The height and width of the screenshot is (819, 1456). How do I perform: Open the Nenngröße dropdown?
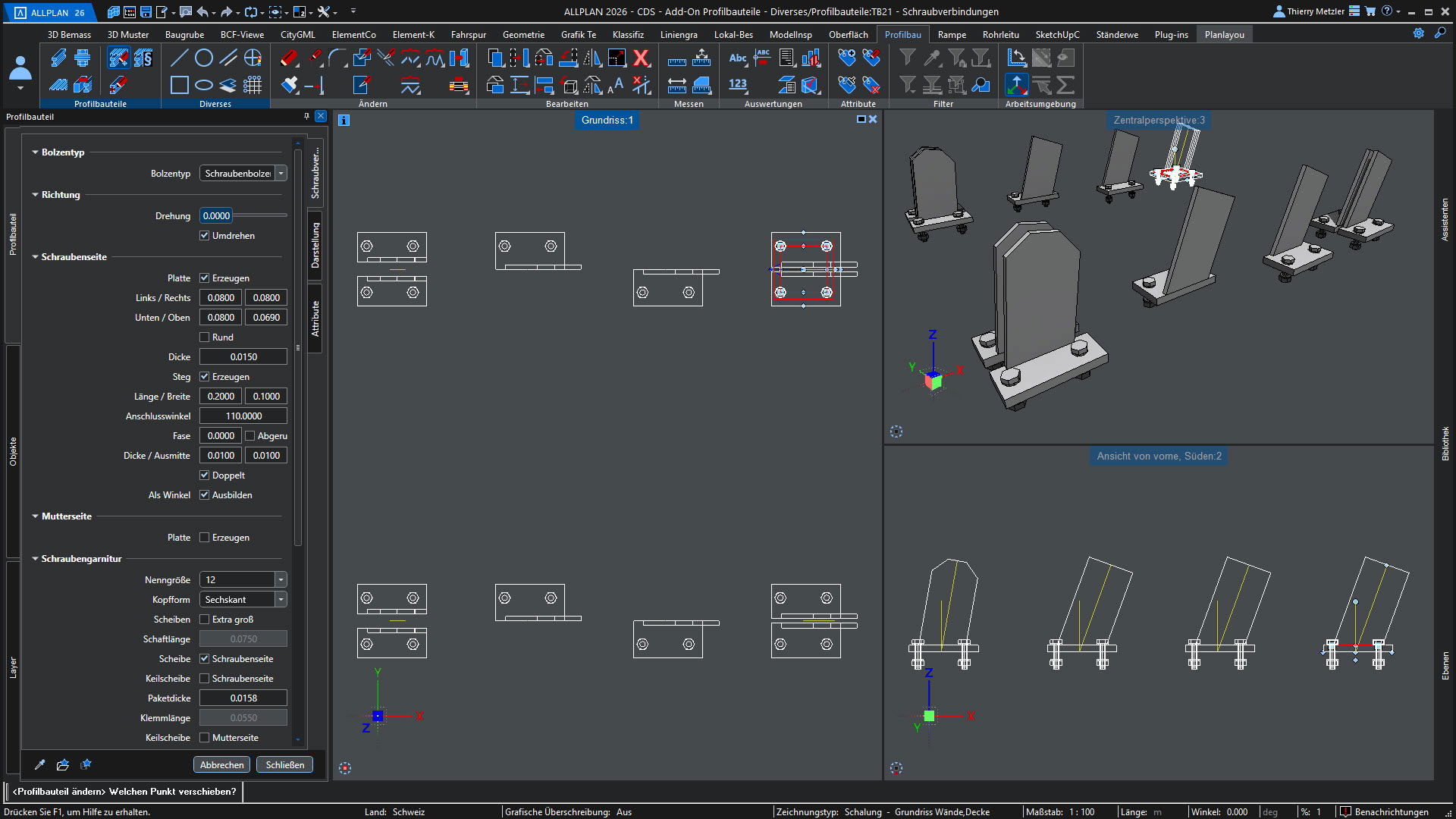pyautogui.click(x=281, y=580)
